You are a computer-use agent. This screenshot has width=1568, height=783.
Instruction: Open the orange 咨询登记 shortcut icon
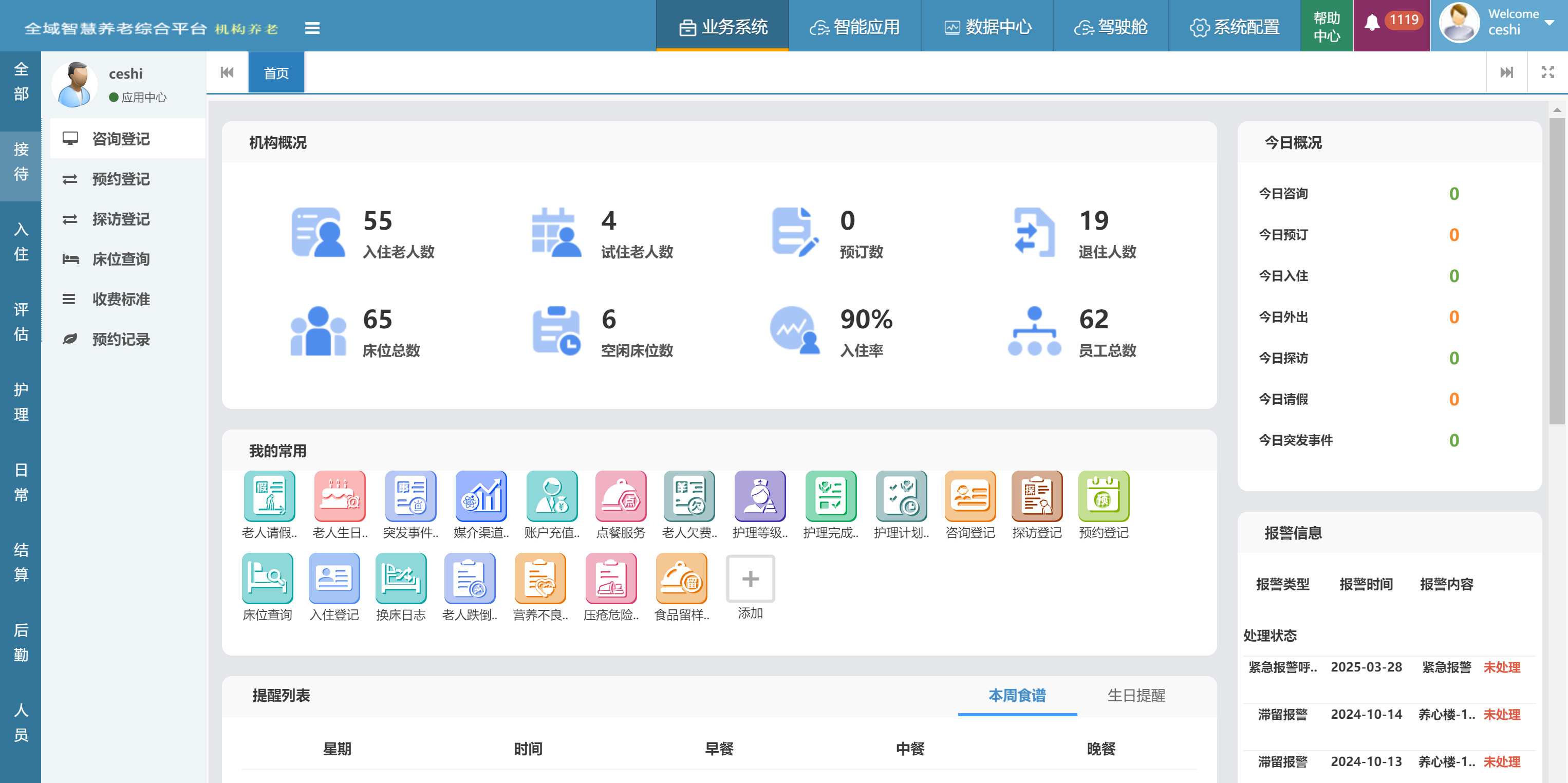click(x=969, y=496)
